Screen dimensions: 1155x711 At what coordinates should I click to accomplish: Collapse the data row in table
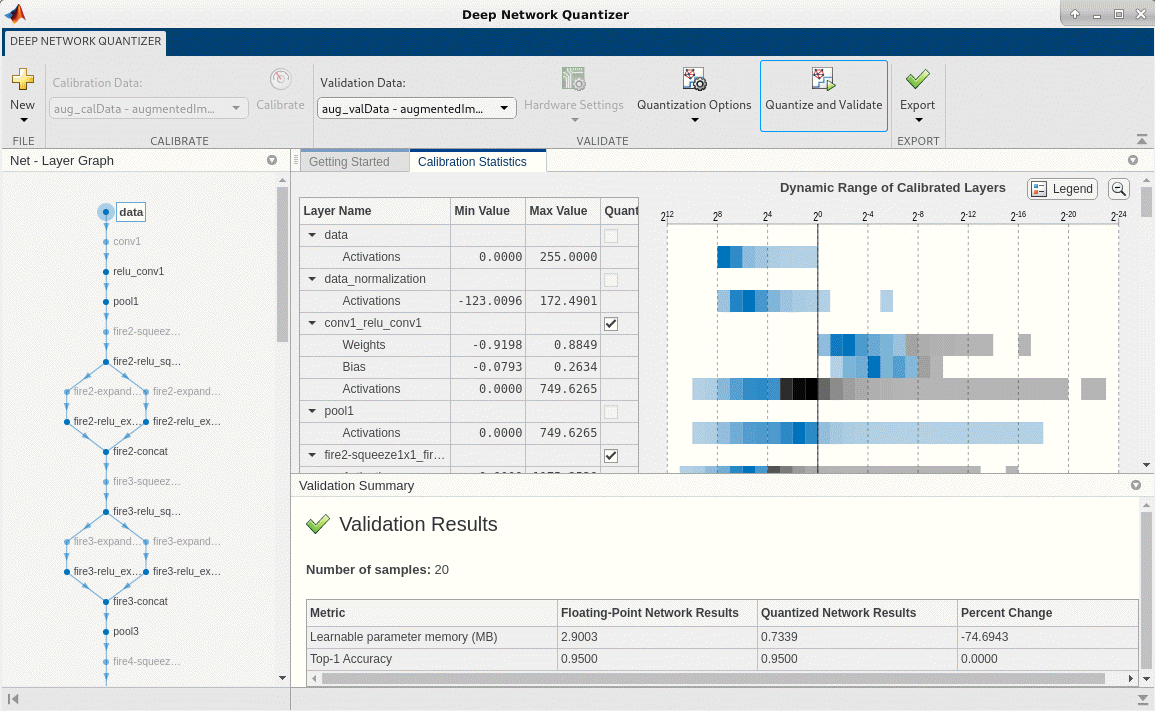312,235
